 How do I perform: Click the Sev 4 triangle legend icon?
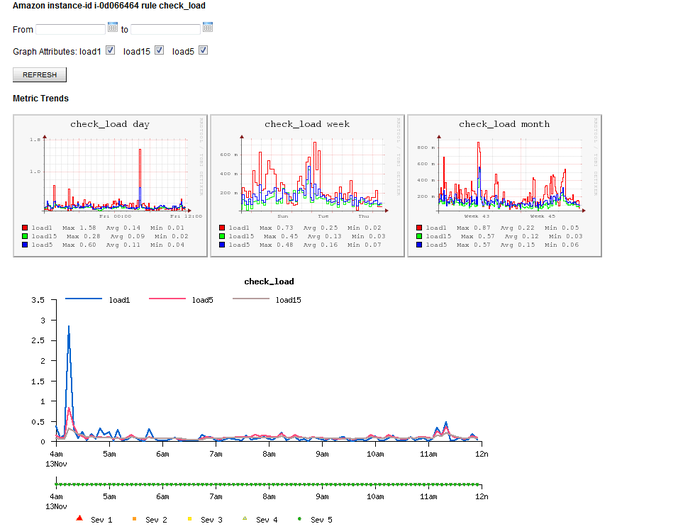(245, 518)
